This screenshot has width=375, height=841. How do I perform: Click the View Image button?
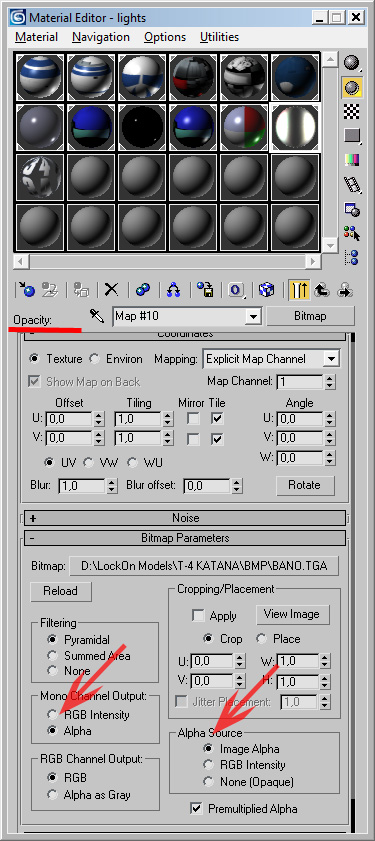coord(291,614)
